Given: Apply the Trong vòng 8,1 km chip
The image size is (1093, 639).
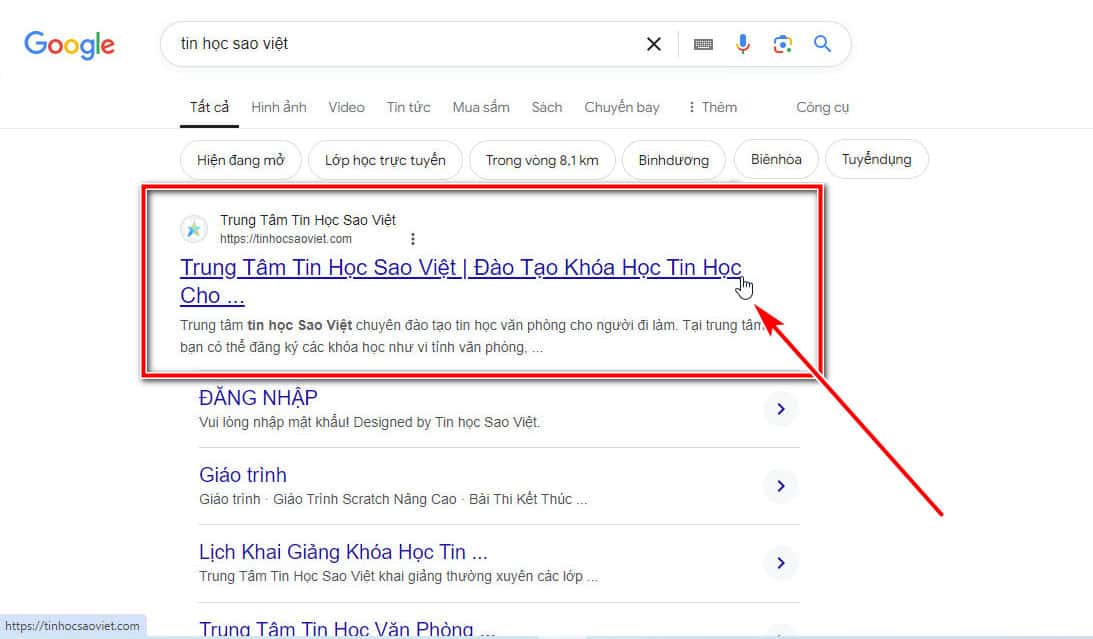Looking at the screenshot, I should click(542, 160).
